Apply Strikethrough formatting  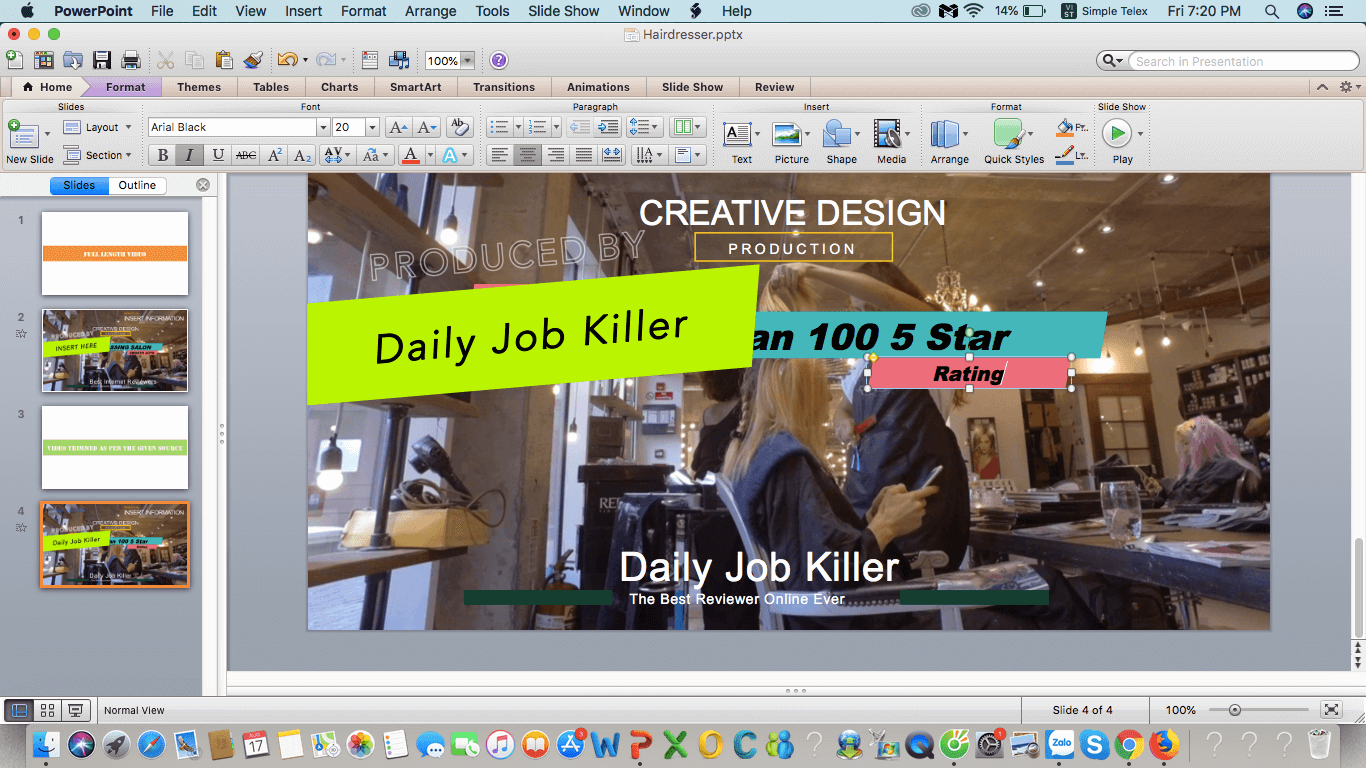tap(246, 155)
